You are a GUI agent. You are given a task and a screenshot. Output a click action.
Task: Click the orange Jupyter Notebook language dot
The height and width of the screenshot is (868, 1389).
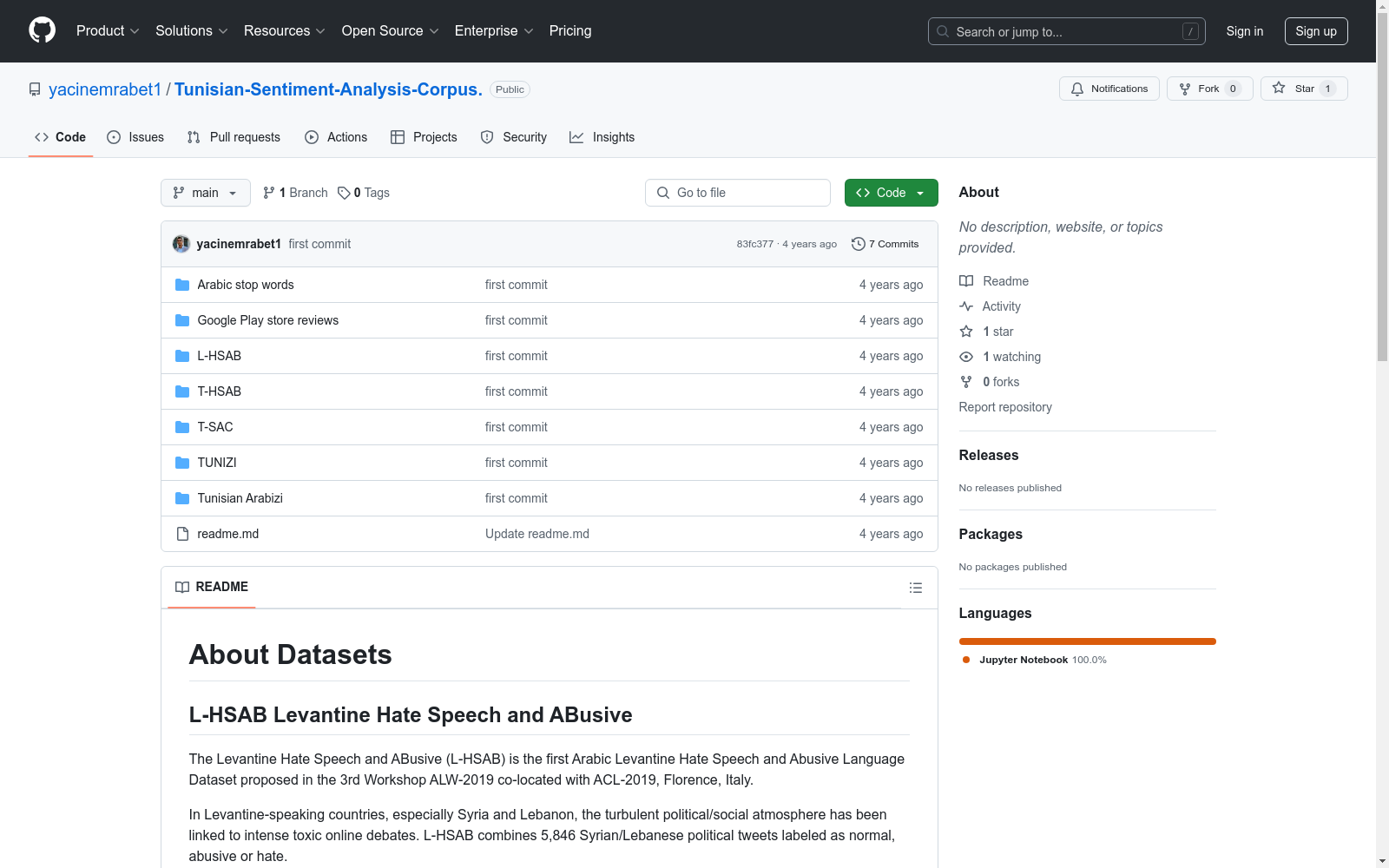(966, 660)
